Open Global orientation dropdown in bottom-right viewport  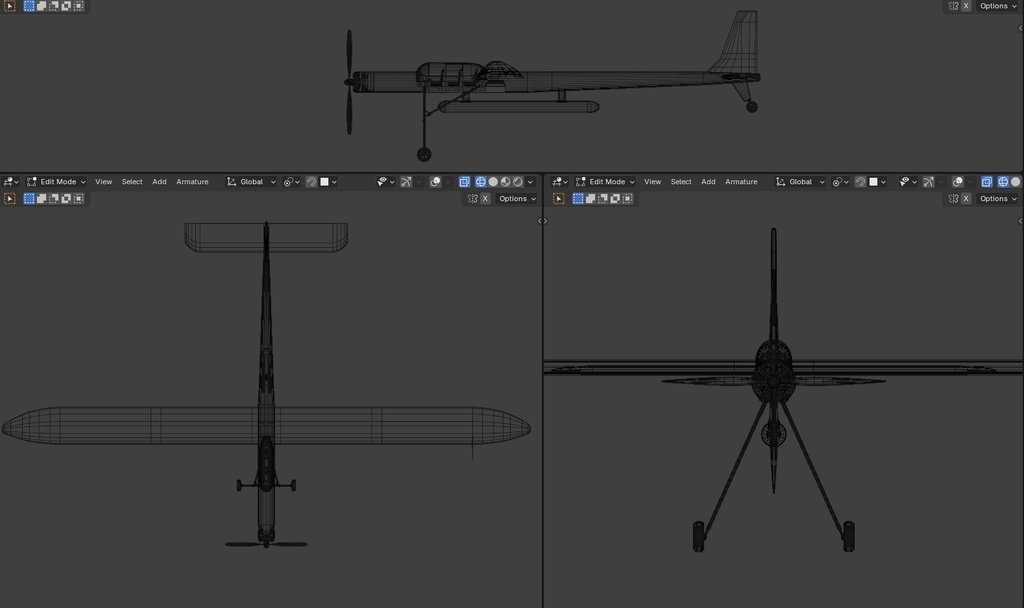[800, 182]
